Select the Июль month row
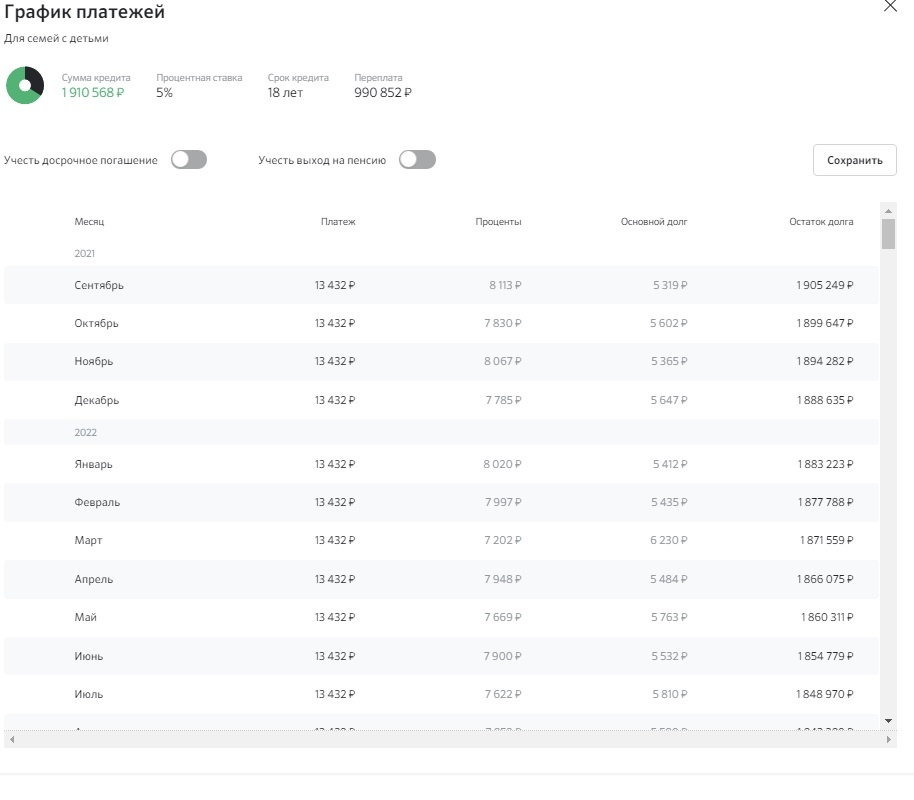This screenshot has width=914, height=800. [441, 694]
